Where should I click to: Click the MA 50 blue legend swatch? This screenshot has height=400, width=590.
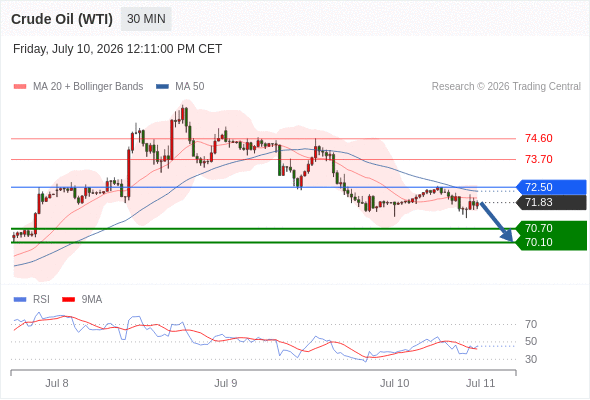click(x=162, y=87)
